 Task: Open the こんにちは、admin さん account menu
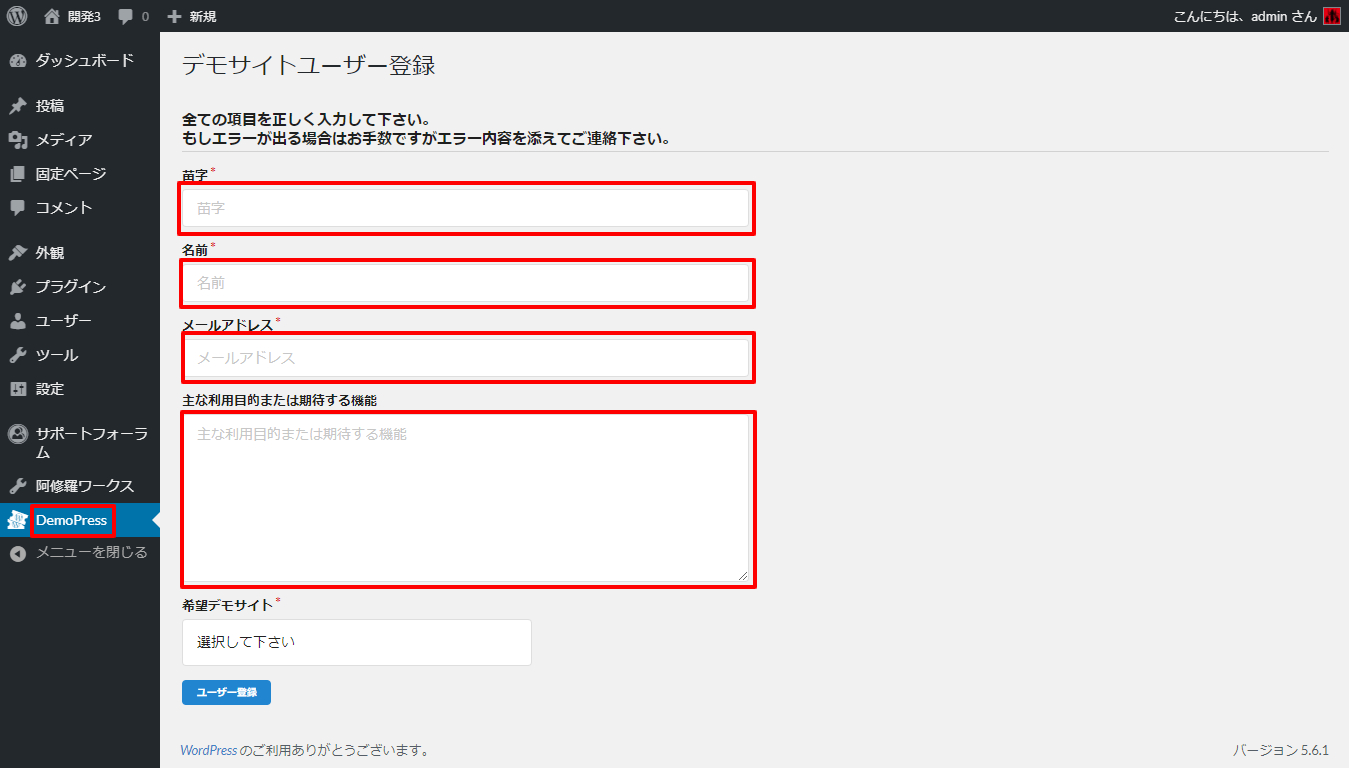click(x=1256, y=16)
